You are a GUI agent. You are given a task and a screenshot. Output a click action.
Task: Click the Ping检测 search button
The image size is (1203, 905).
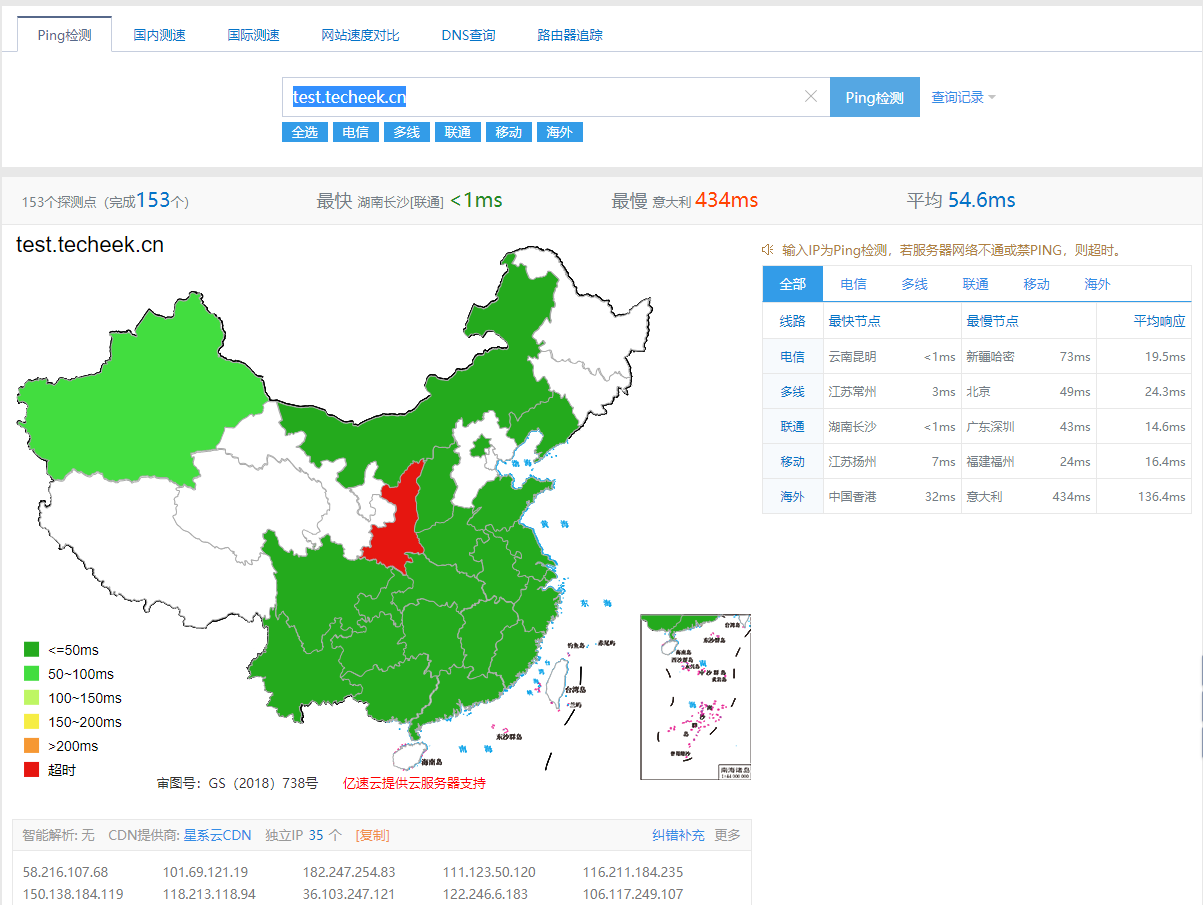[874, 97]
